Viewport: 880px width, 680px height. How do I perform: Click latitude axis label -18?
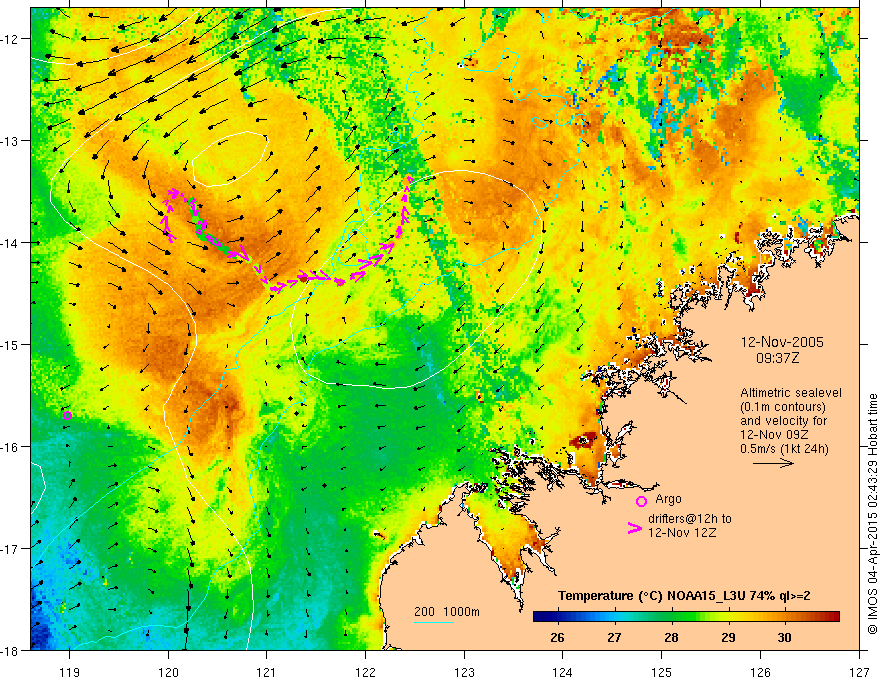click(x=11, y=650)
